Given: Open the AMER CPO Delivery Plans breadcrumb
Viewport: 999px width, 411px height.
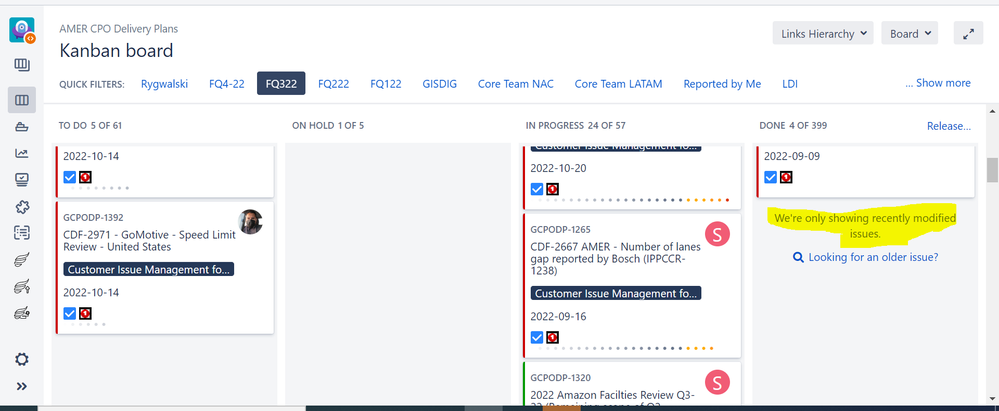Looking at the screenshot, I should pos(119,29).
